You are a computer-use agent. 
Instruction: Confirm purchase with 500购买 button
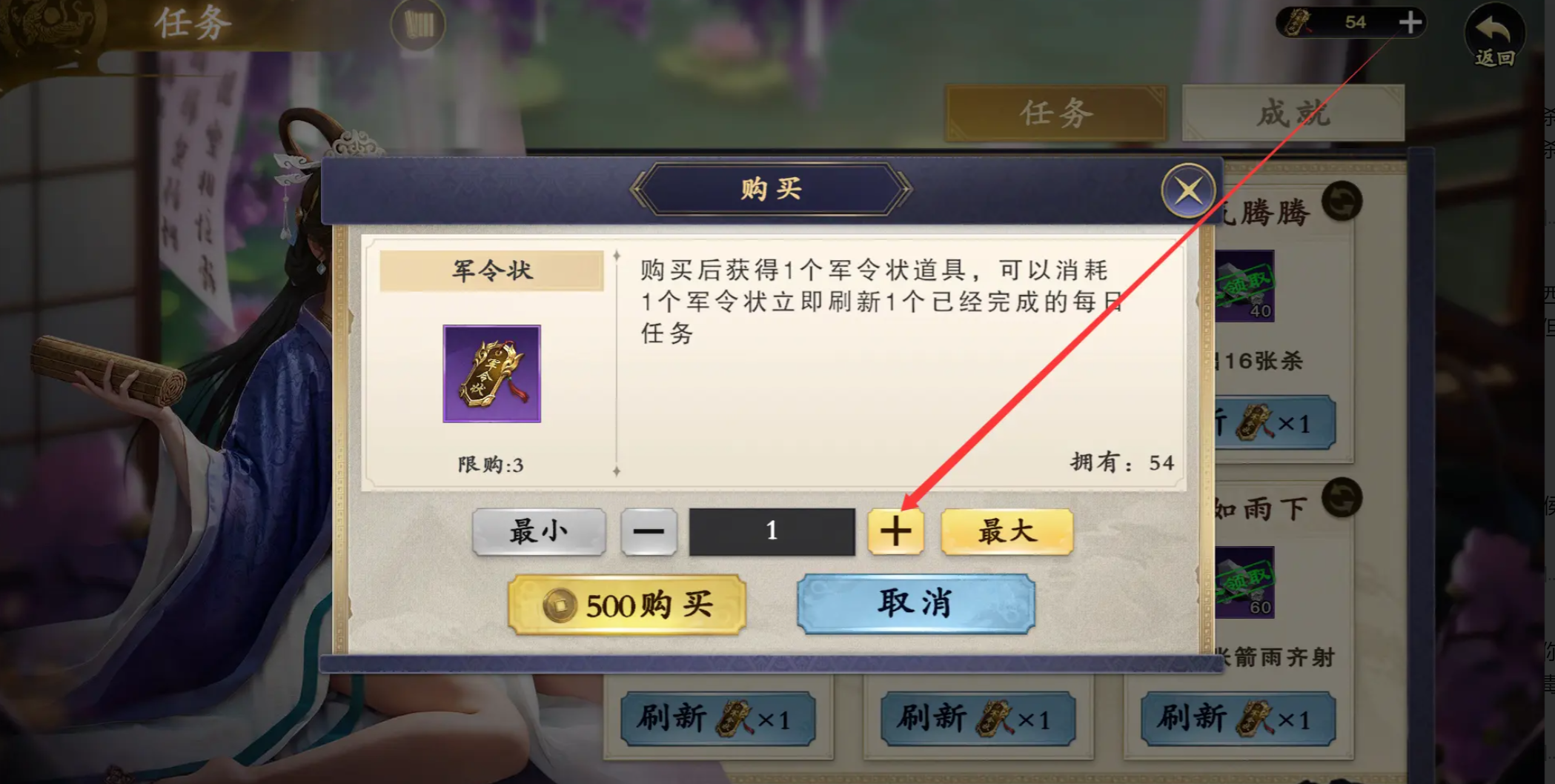(x=626, y=605)
